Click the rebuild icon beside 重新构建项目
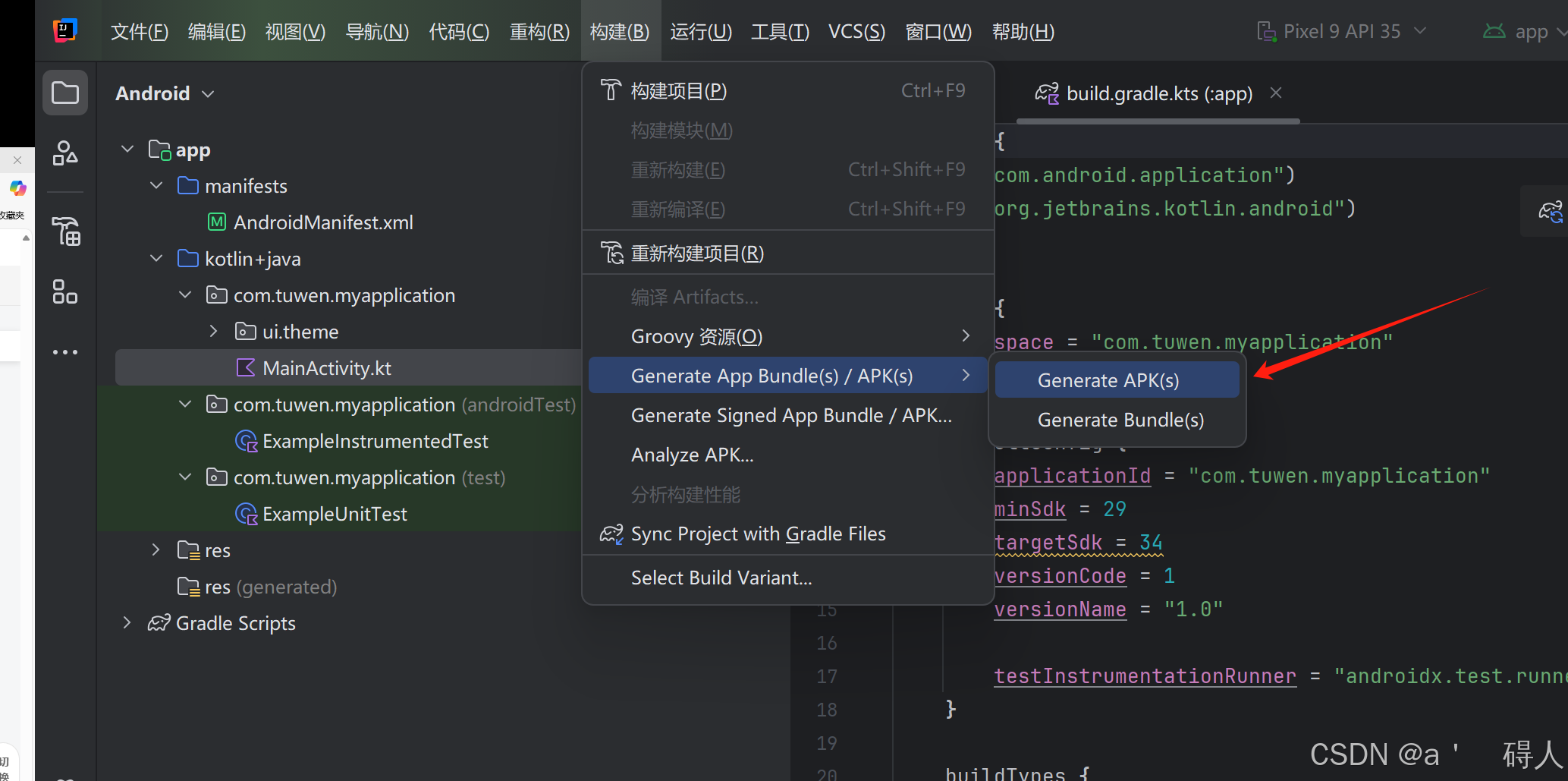Screen dimensions: 1568x781 pyautogui.click(x=611, y=253)
